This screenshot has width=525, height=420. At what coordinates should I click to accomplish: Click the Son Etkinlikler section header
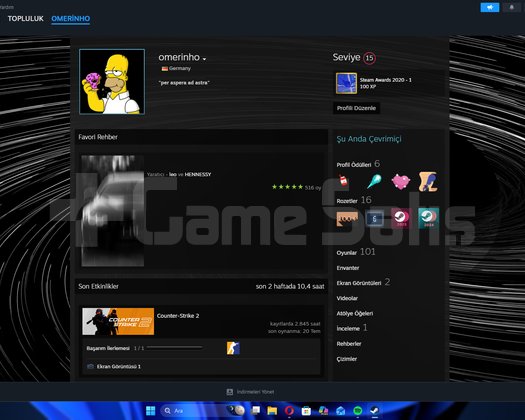pyautogui.click(x=98, y=286)
